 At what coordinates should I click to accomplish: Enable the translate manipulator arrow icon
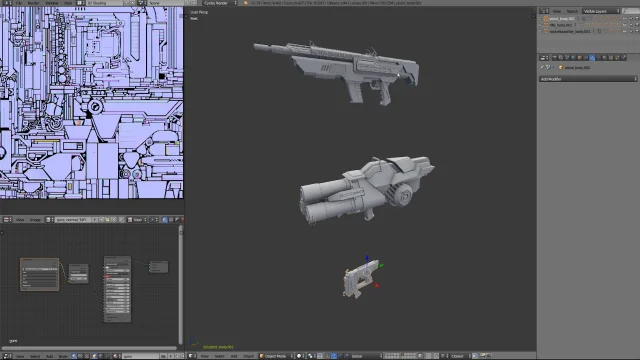tap(333, 356)
